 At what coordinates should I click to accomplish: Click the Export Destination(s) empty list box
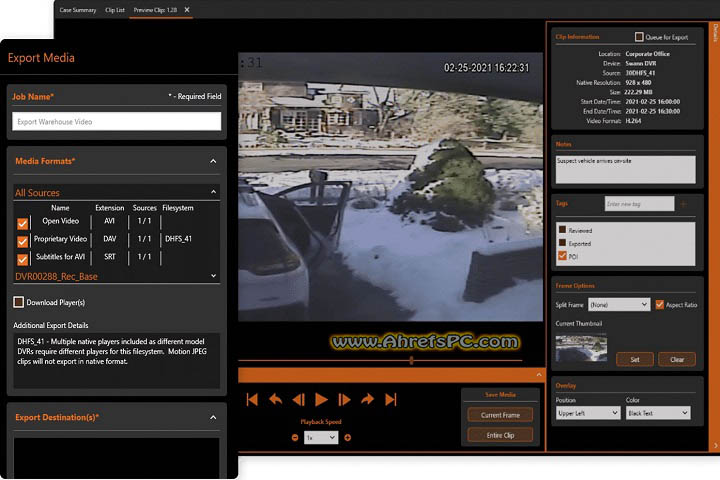[x=117, y=458]
